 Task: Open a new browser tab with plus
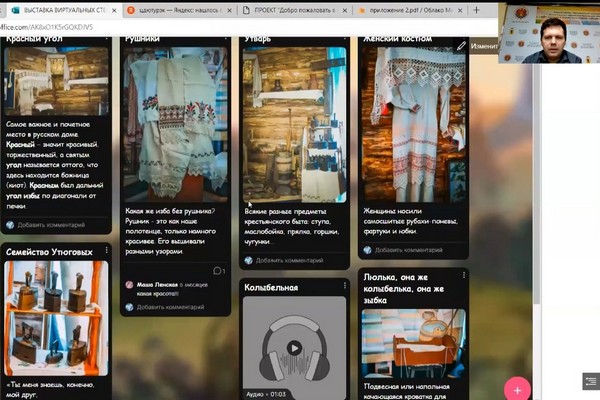pos(476,10)
